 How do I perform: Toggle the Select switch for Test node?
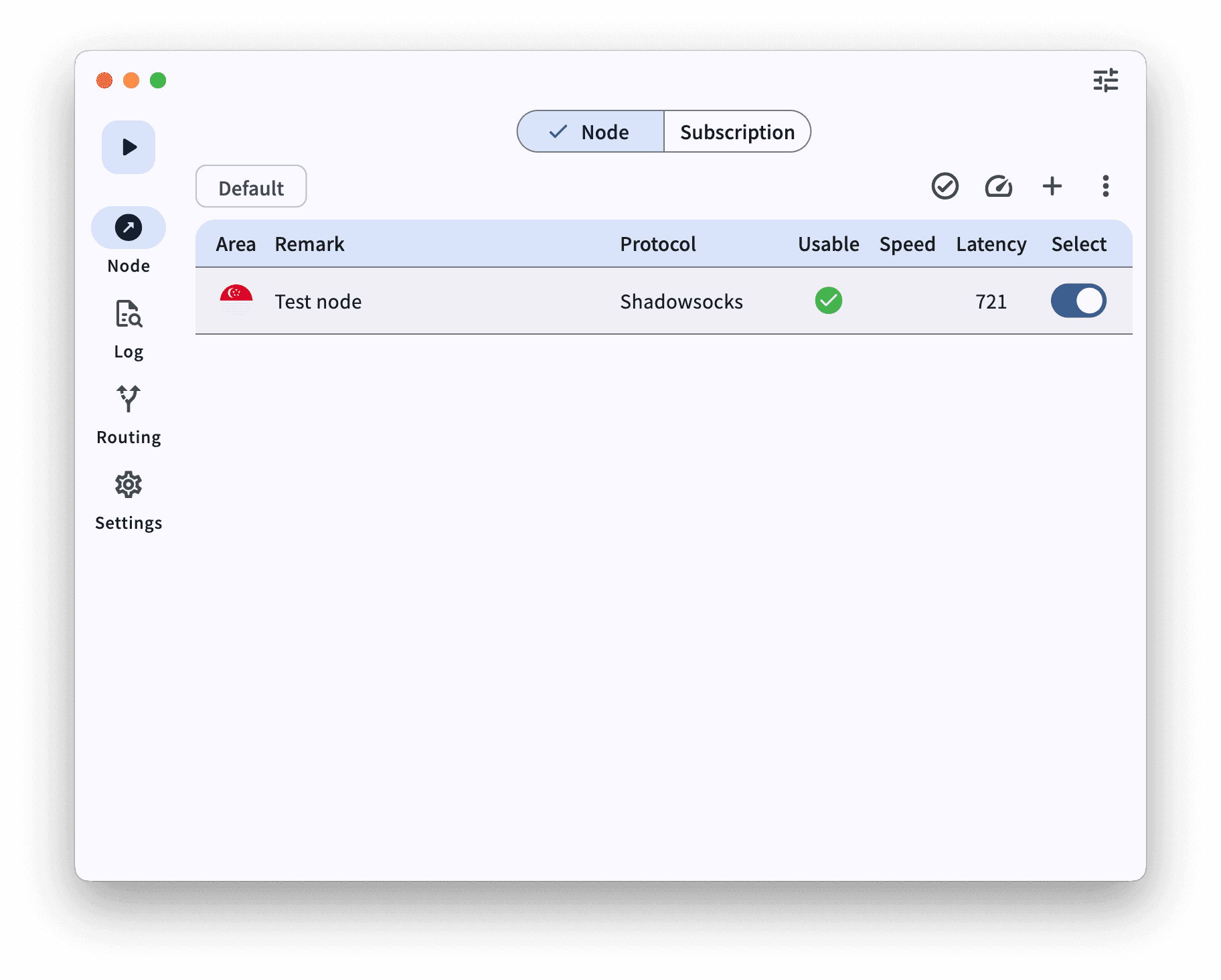coord(1078,301)
